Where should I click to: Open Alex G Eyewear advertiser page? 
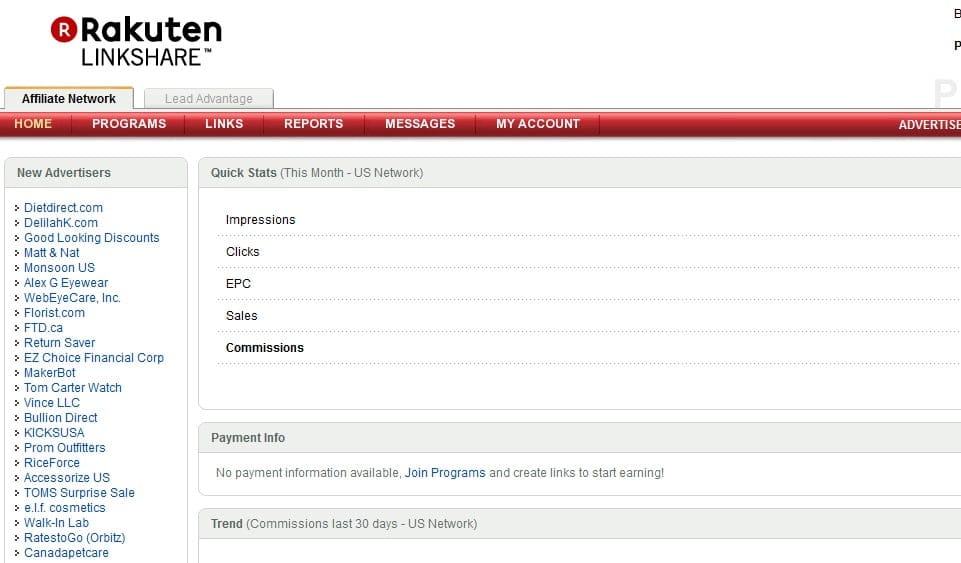click(x=66, y=282)
